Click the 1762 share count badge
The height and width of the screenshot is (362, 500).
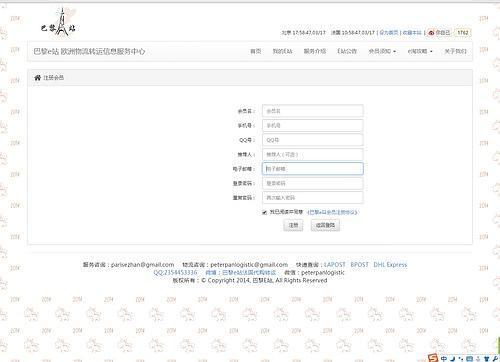point(463,32)
